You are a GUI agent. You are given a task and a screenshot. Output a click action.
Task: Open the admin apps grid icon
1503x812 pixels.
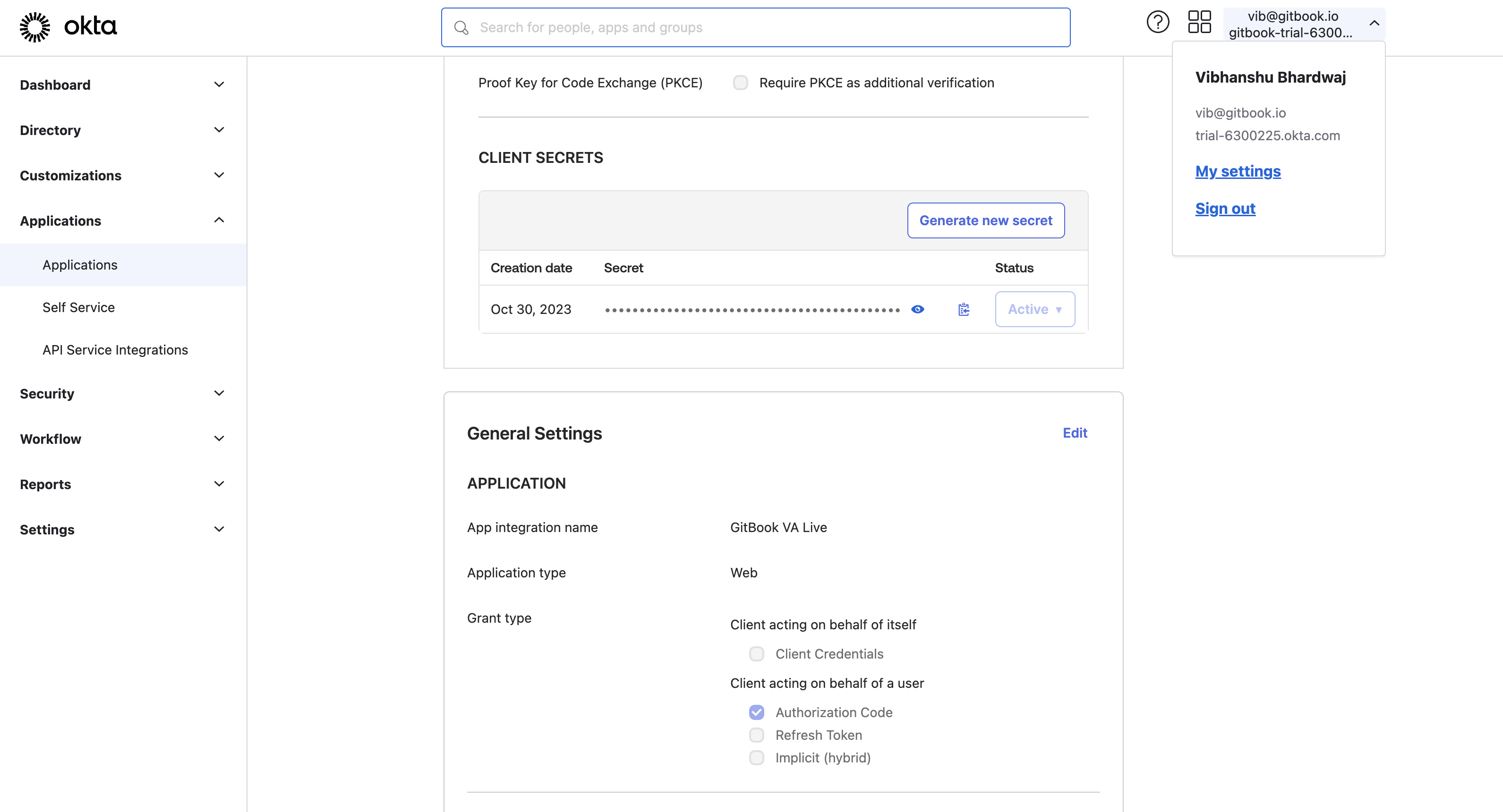(1199, 22)
